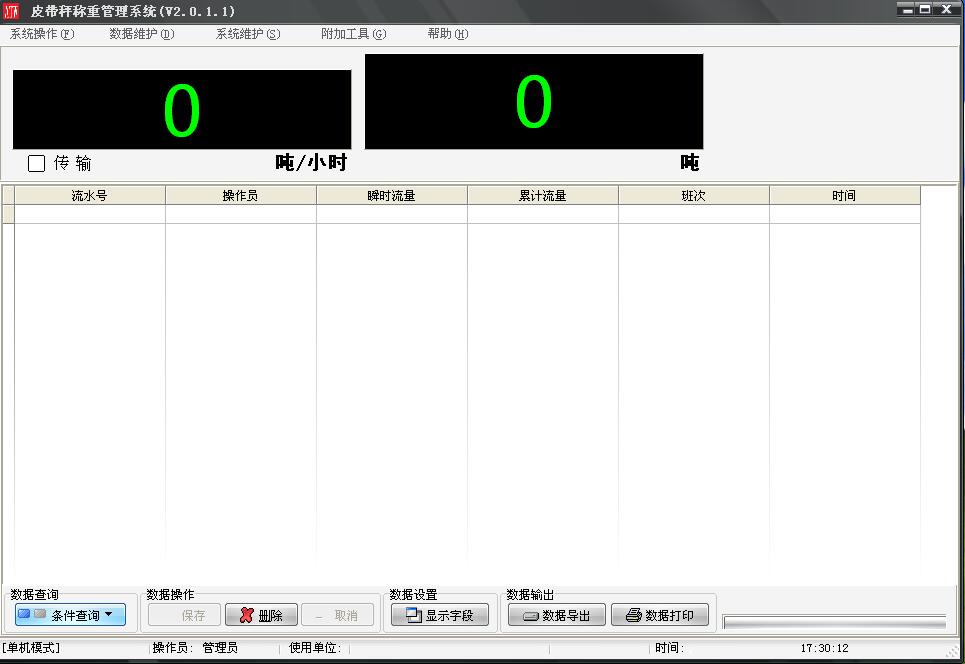This screenshot has height=664, width=965.
Task: Click the red X delete (删除) button
Action: point(261,615)
